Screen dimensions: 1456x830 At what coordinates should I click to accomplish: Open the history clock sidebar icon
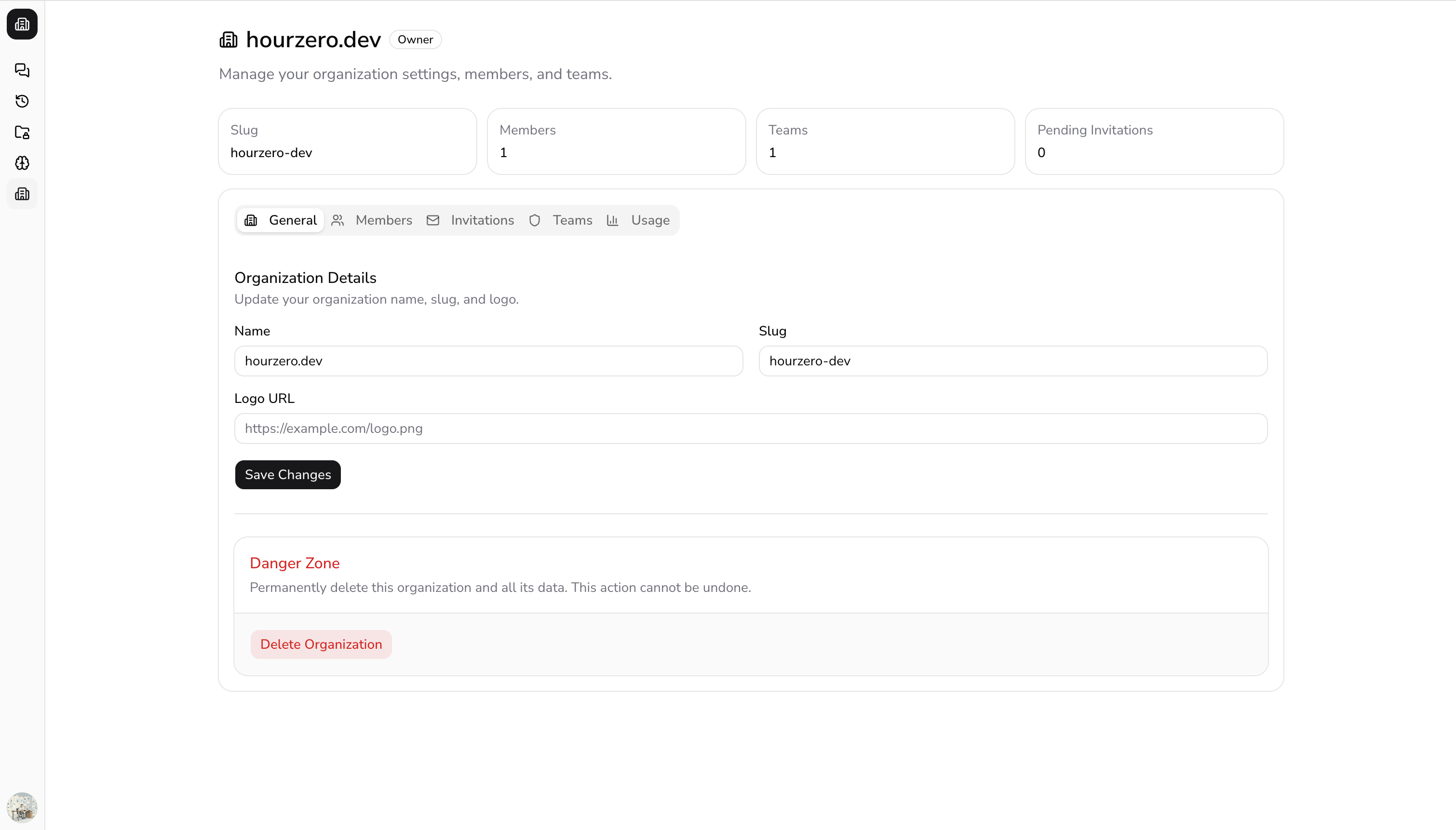click(x=22, y=101)
